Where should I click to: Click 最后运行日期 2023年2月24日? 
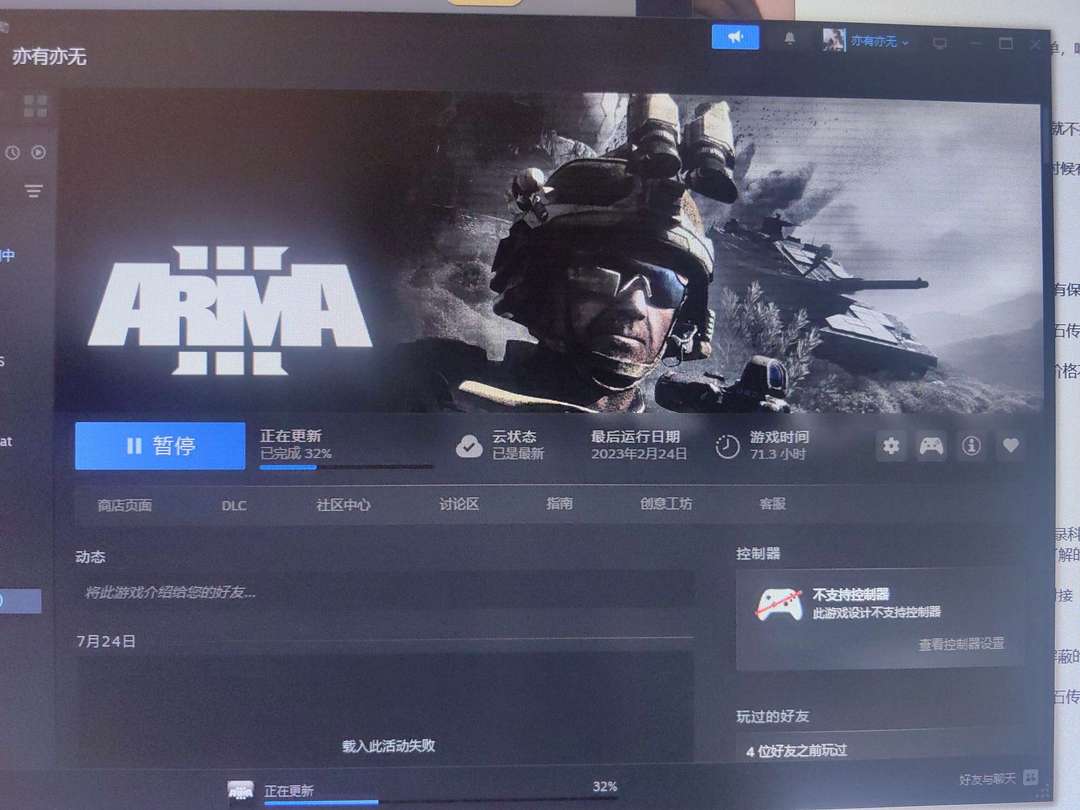[x=638, y=446]
